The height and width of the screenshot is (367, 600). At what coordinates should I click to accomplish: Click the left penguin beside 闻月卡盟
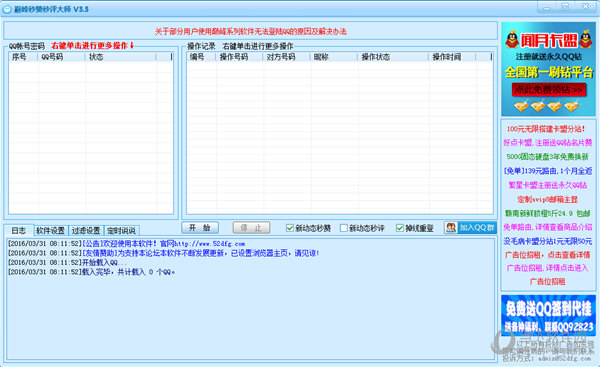[x=512, y=40]
